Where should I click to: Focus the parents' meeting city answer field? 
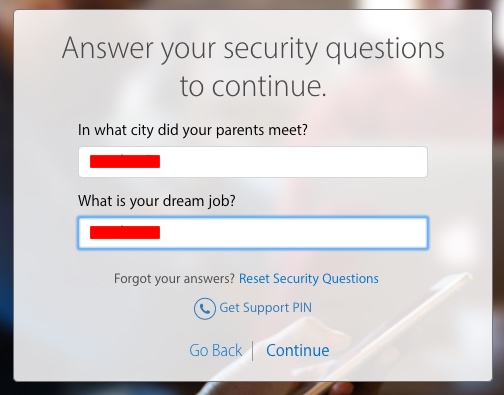point(253,162)
